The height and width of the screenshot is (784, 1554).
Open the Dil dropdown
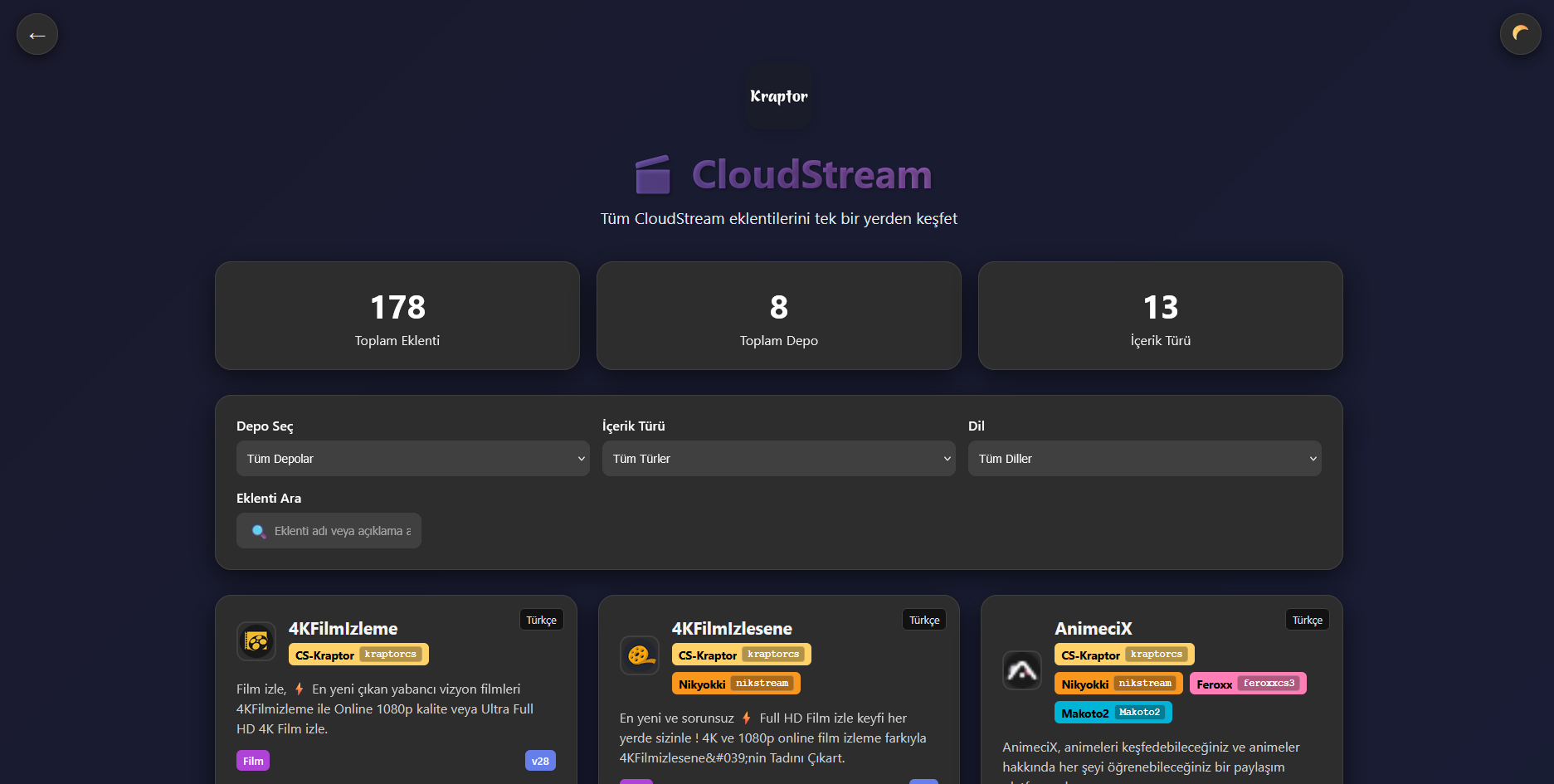coord(1144,459)
